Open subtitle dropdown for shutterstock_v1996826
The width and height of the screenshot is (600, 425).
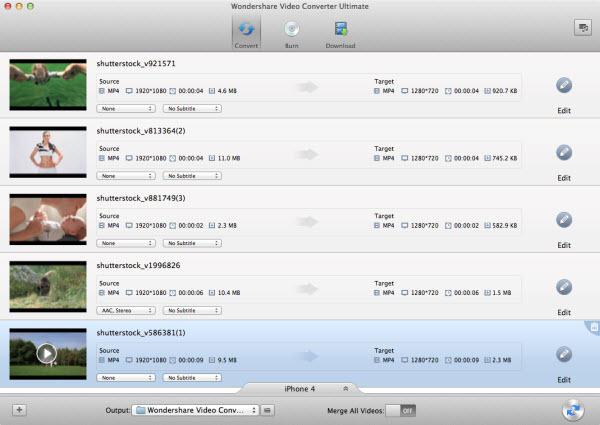click(x=192, y=311)
